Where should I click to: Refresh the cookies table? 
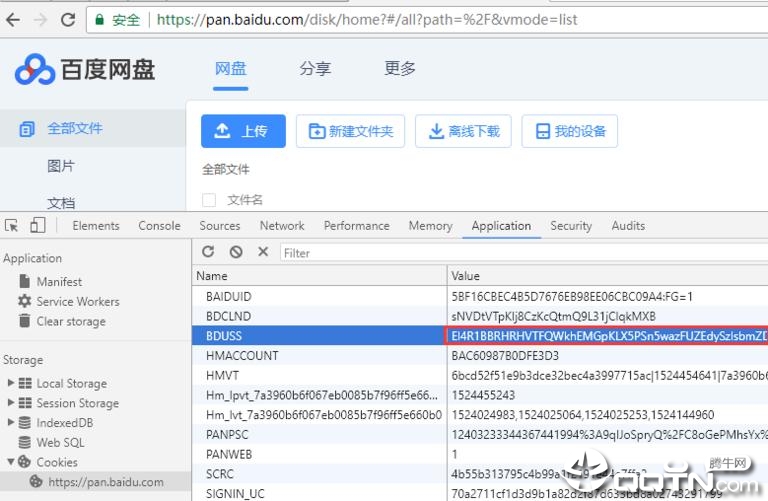click(208, 252)
